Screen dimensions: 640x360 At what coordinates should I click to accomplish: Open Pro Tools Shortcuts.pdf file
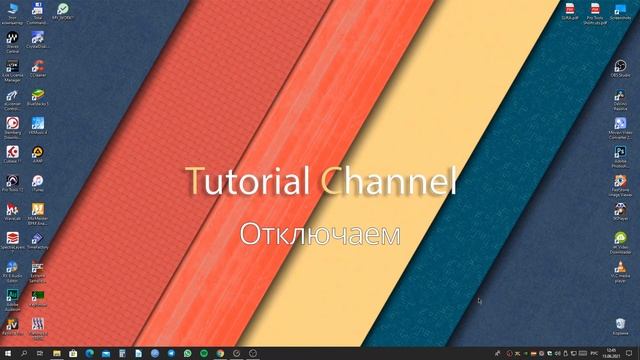pyautogui.click(x=595, y=13)
